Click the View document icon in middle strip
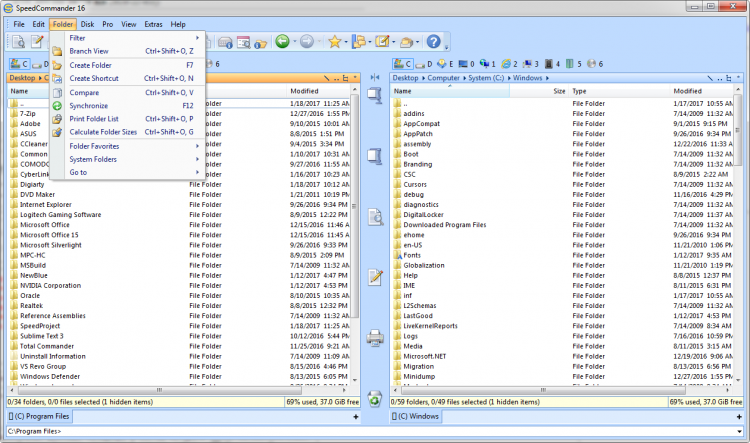The height and width of the screenshot is (443, 750). 375,217
